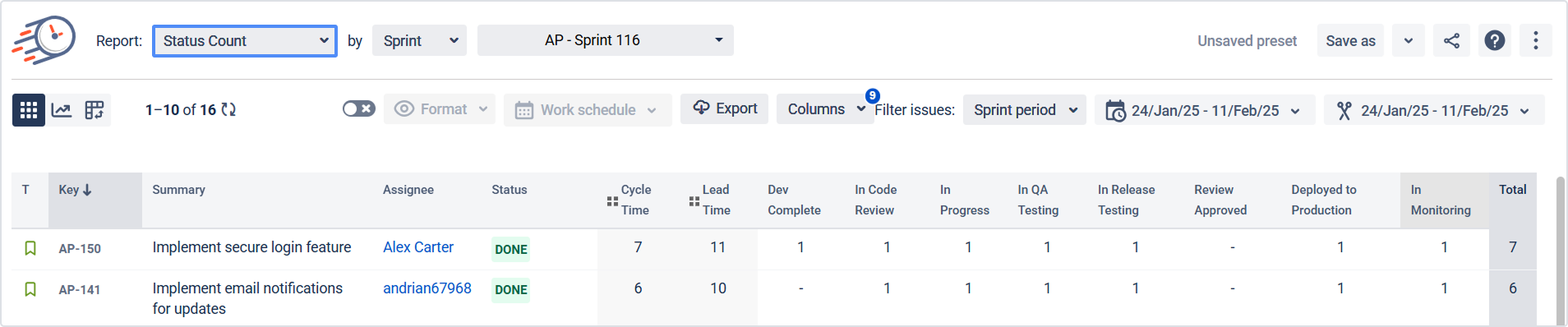Click the In Release Testing column header

coord(1126,200)
